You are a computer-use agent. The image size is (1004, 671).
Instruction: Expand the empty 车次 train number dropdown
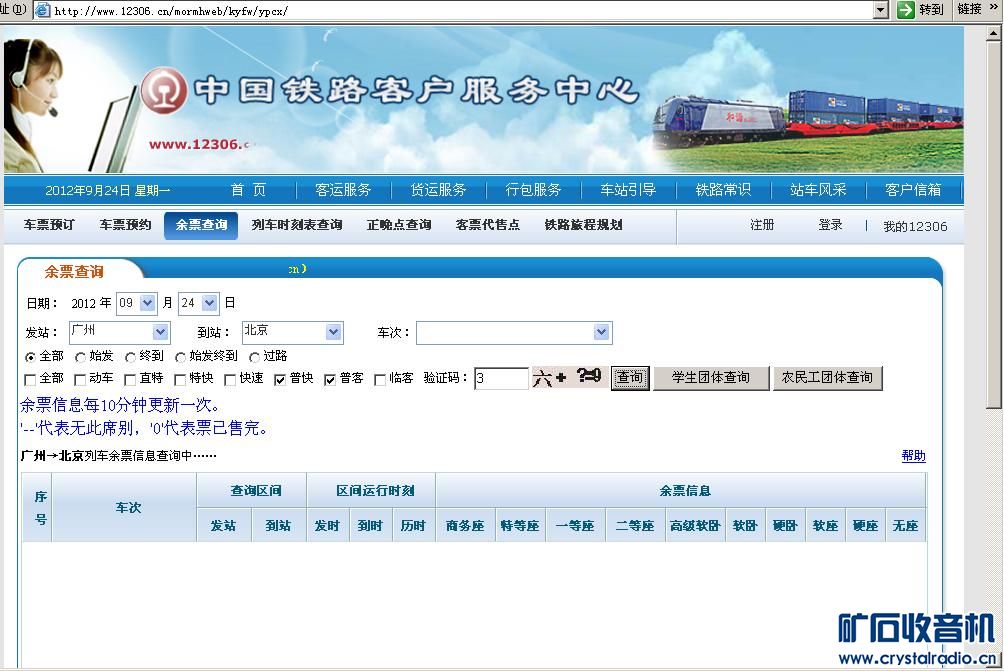tap(599, 331)
